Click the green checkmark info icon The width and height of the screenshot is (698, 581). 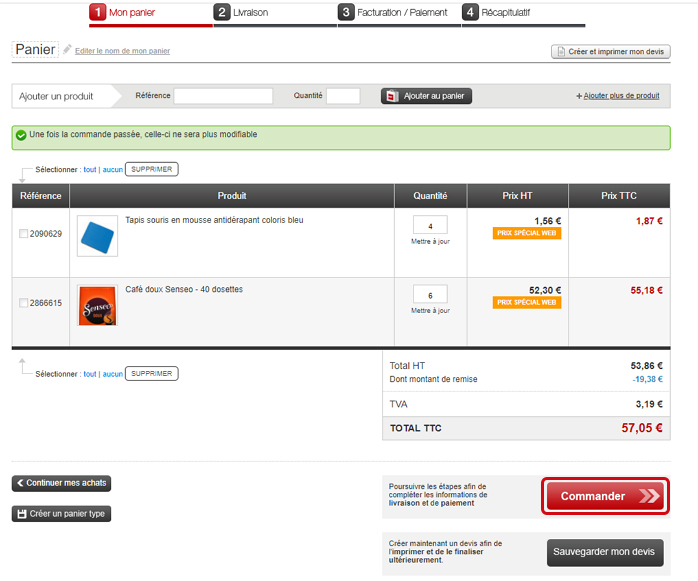tap(21, 135)
